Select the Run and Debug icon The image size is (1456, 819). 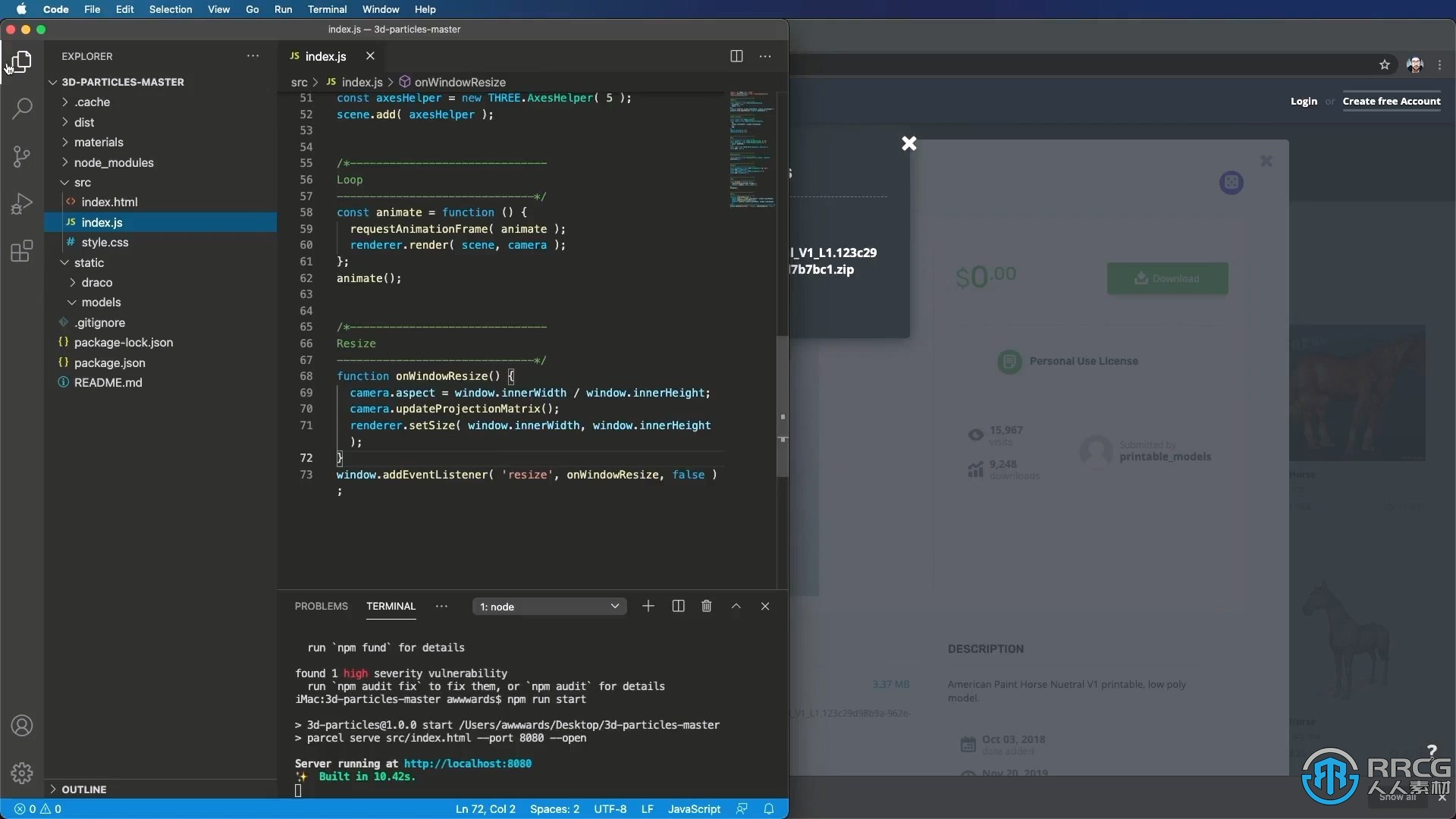tap(22, 204)
